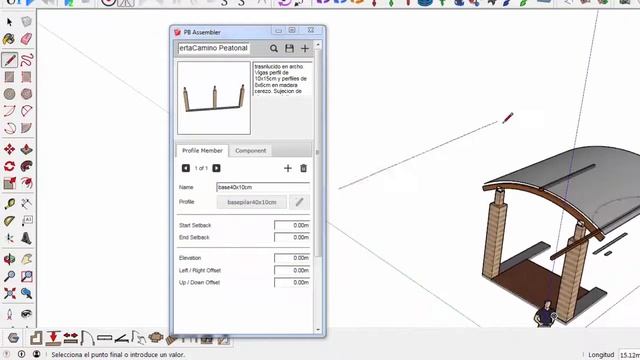Click the search icon in PB Assembler

[x=273, y=49]
